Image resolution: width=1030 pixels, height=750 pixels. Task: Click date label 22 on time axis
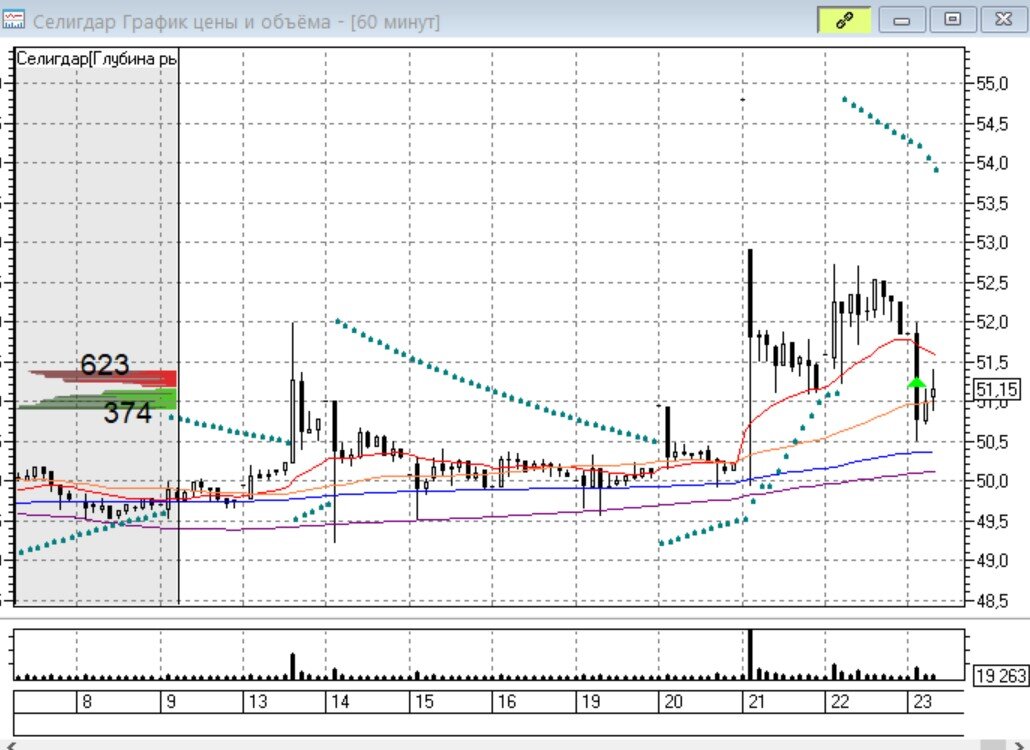click(840, 701)
